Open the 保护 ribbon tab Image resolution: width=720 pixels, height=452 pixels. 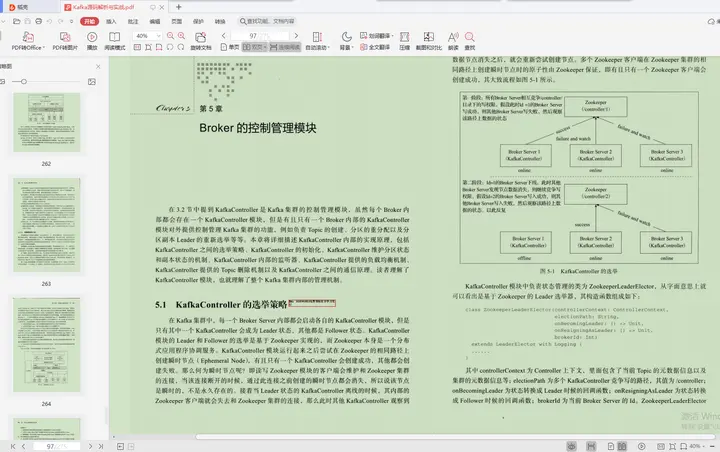(198, 21)
